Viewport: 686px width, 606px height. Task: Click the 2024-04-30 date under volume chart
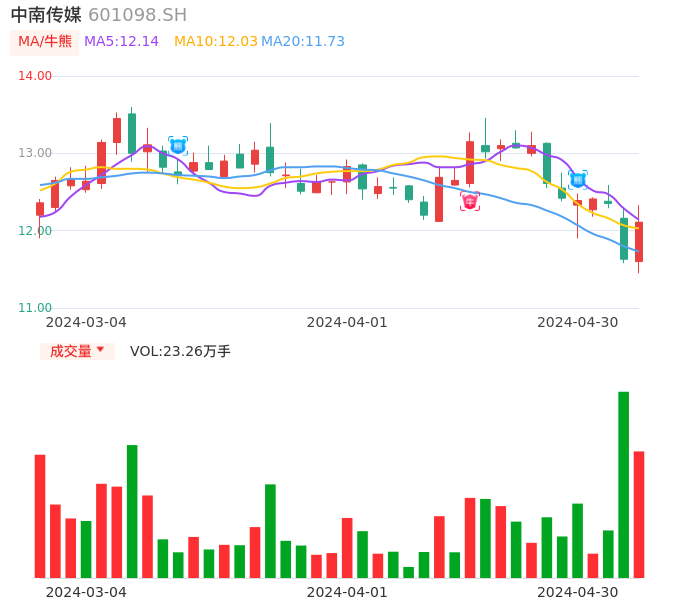coord(578,592)
